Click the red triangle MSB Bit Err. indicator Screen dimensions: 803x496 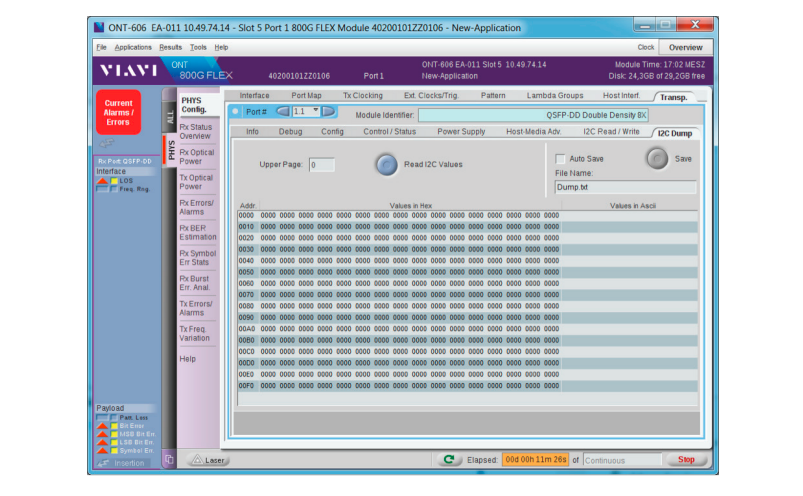pyautogui.click(x=102, y=434)
